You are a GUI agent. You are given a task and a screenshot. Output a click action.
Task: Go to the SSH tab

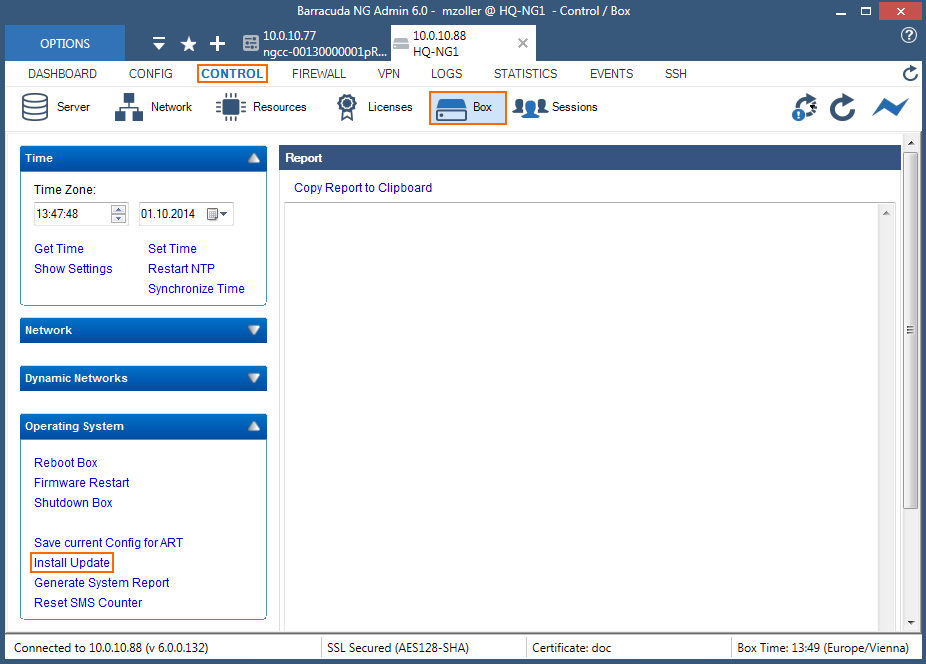(x=676, y=74)
